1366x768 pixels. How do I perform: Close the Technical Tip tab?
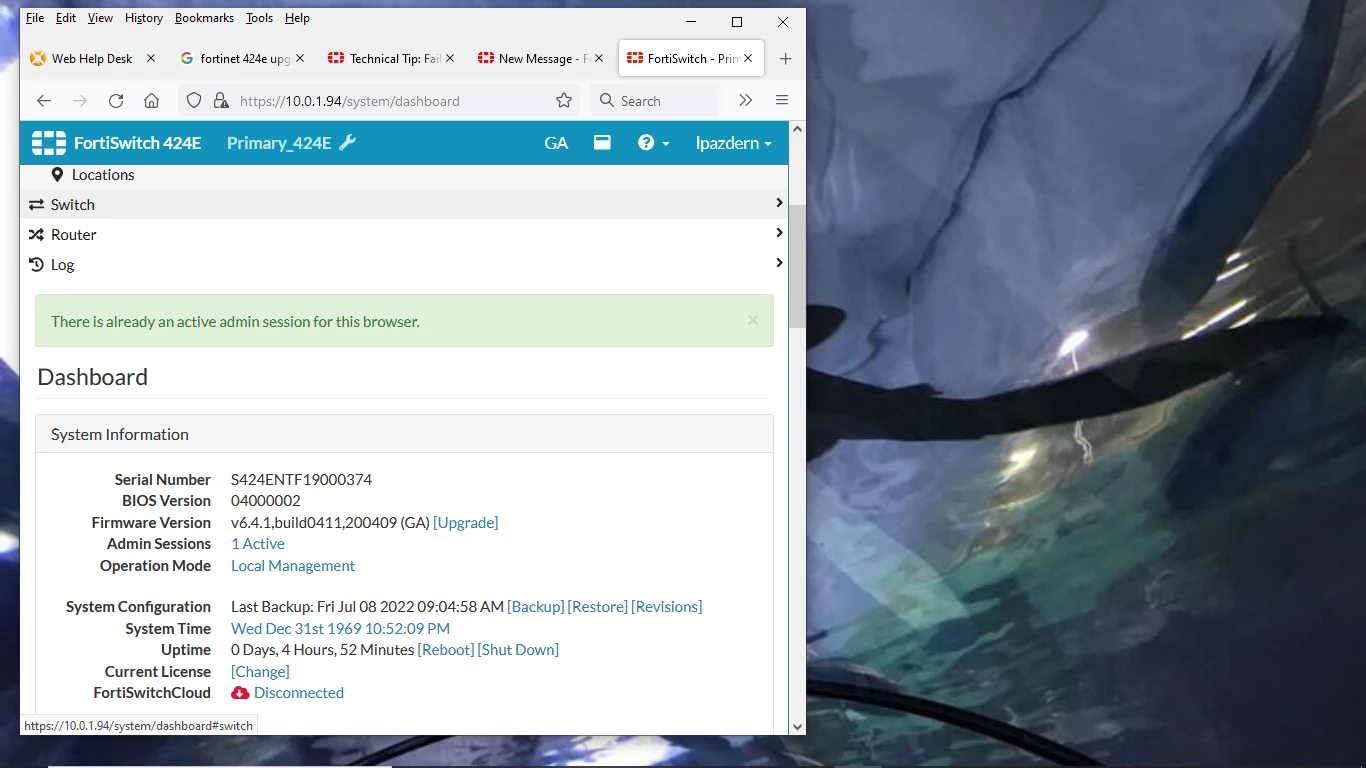click(450, 59)
